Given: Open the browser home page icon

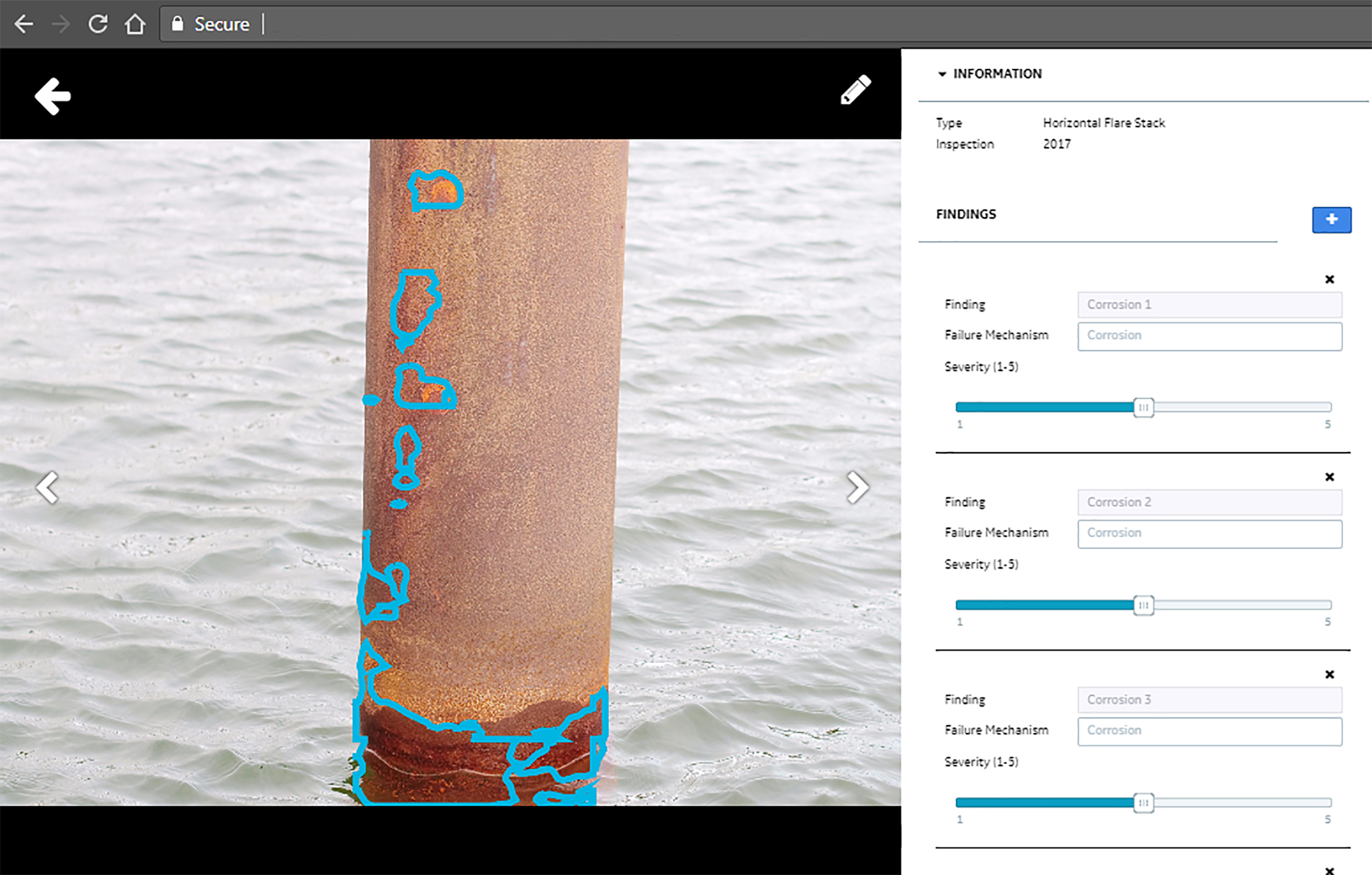Looking at the screenshot, I should click(x=135, y=24).
